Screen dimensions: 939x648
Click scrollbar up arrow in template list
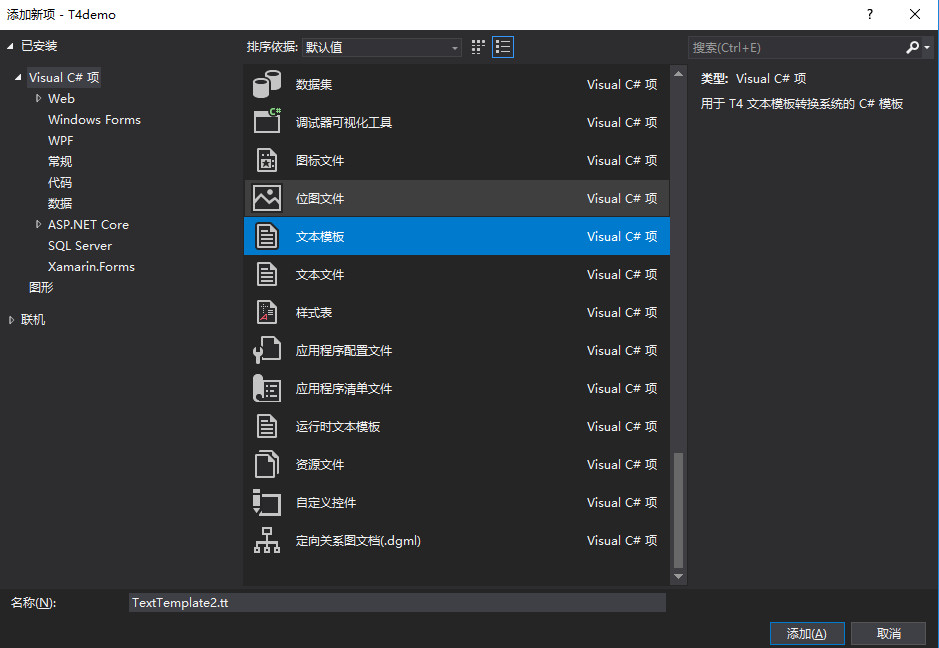pyautogui.click(x=678, y=74)
